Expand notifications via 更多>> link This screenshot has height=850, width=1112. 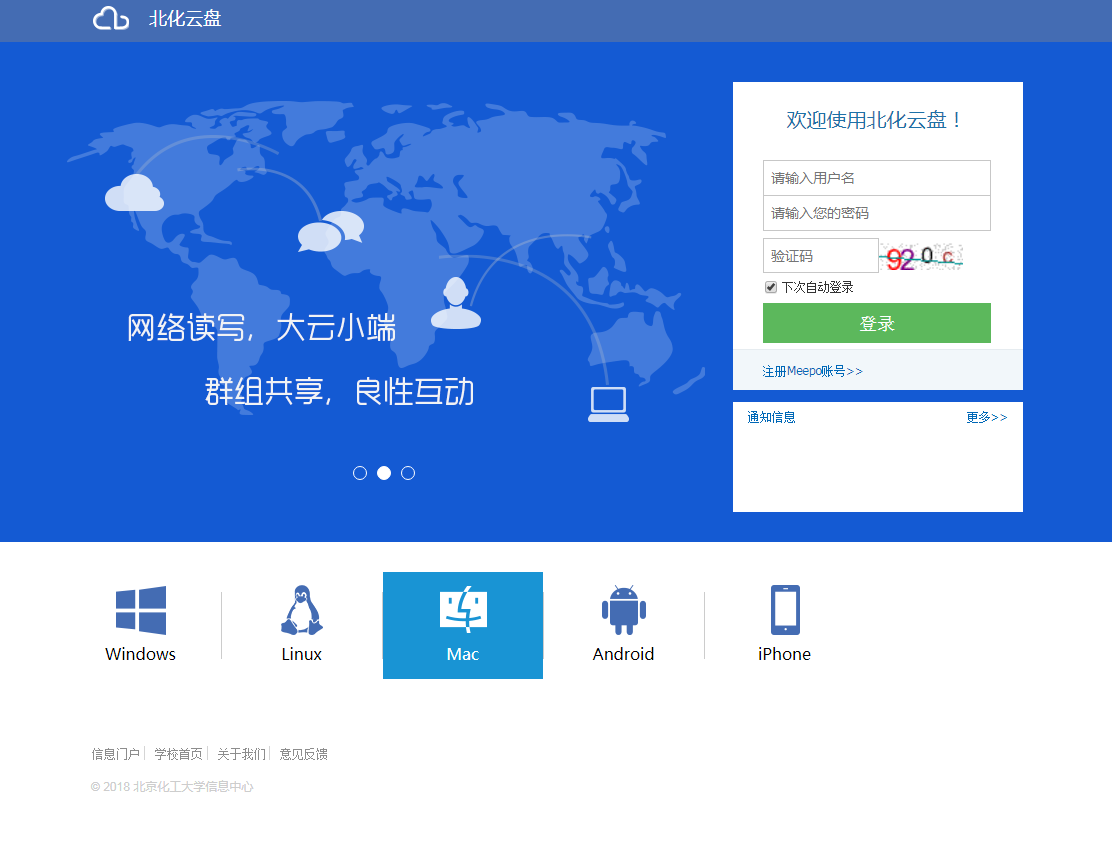(986, 418)
